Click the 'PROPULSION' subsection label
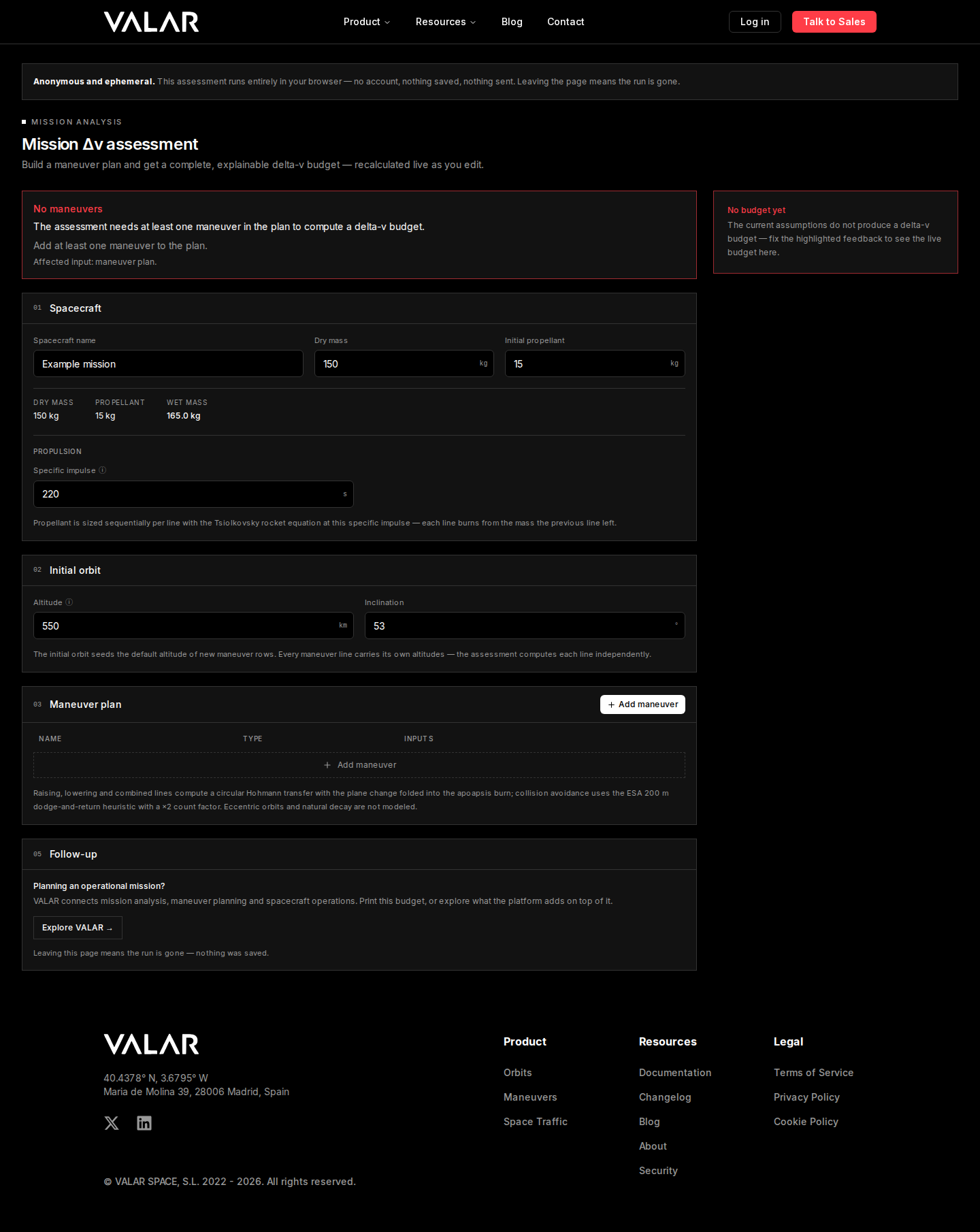This screenshot has height=1232, width=980. coord(57,451)
